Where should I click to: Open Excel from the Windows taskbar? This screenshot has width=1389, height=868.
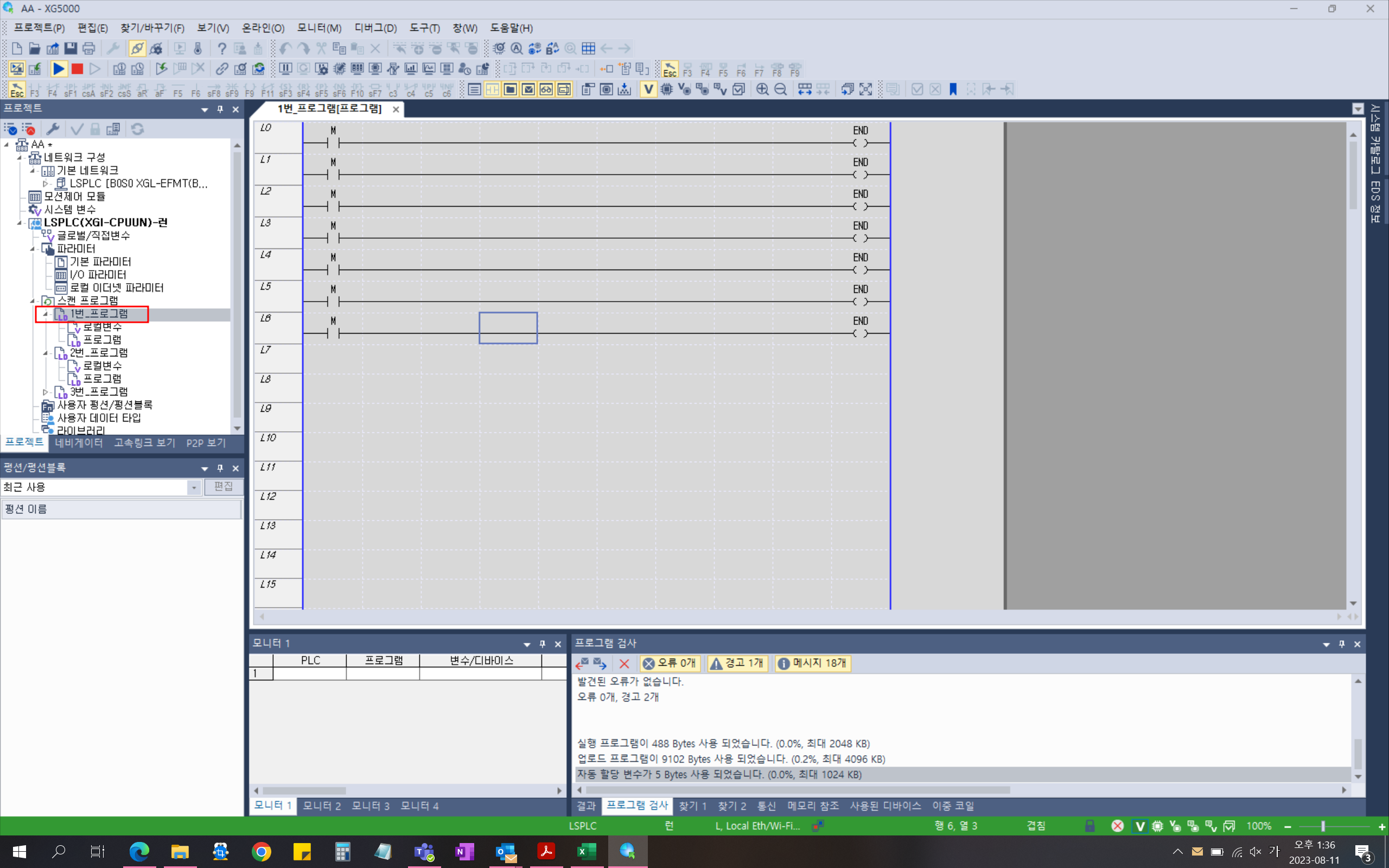coord(585,851)
